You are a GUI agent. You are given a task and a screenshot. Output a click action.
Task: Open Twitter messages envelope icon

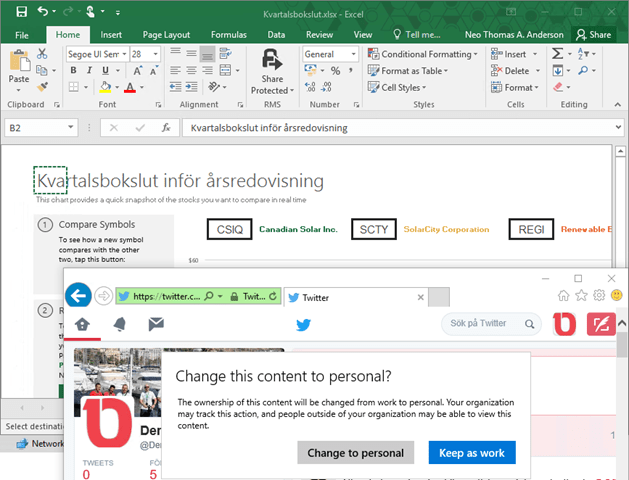pos(156,323)
